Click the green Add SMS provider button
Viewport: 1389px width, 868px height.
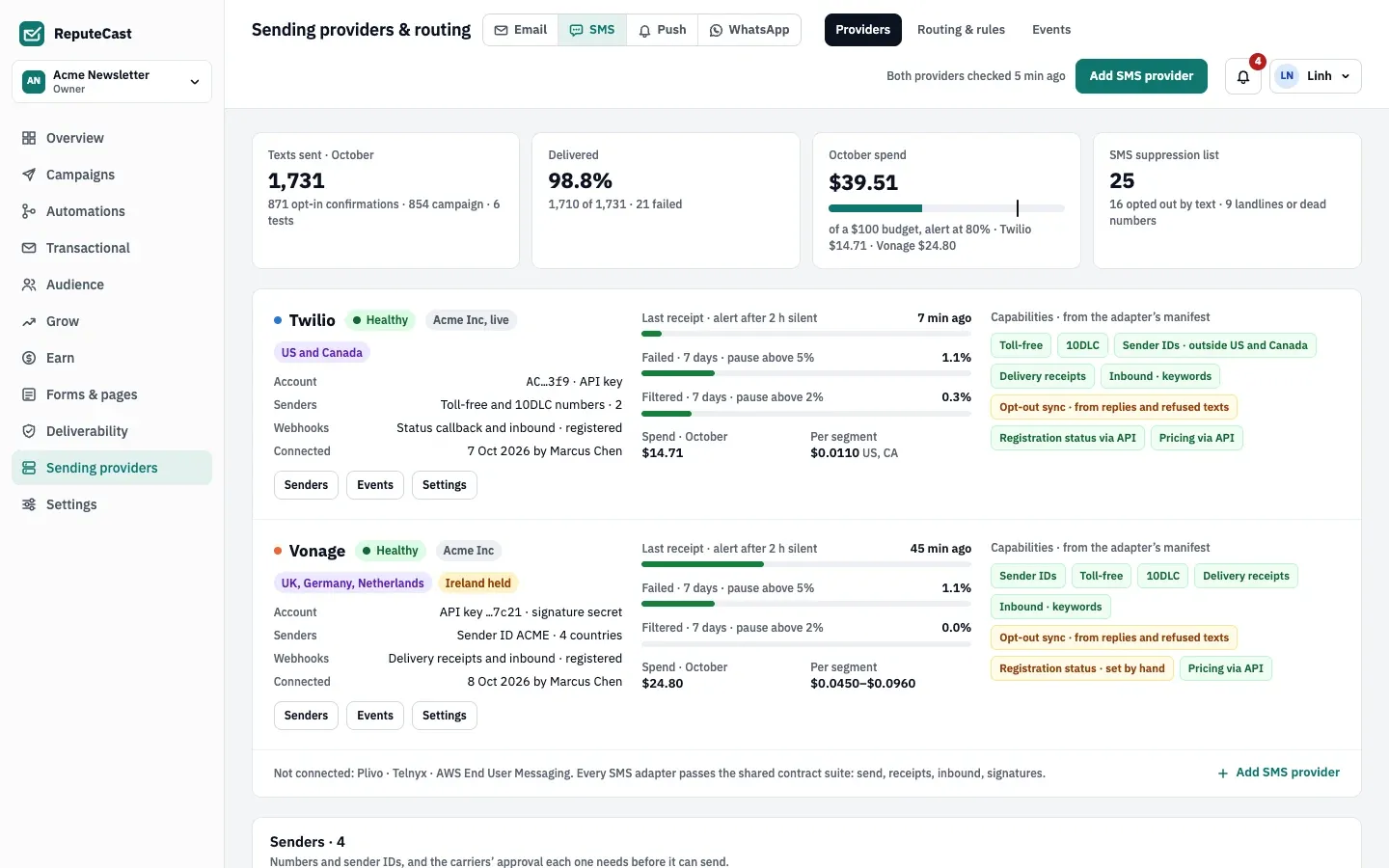click(x=1141, y=76)
